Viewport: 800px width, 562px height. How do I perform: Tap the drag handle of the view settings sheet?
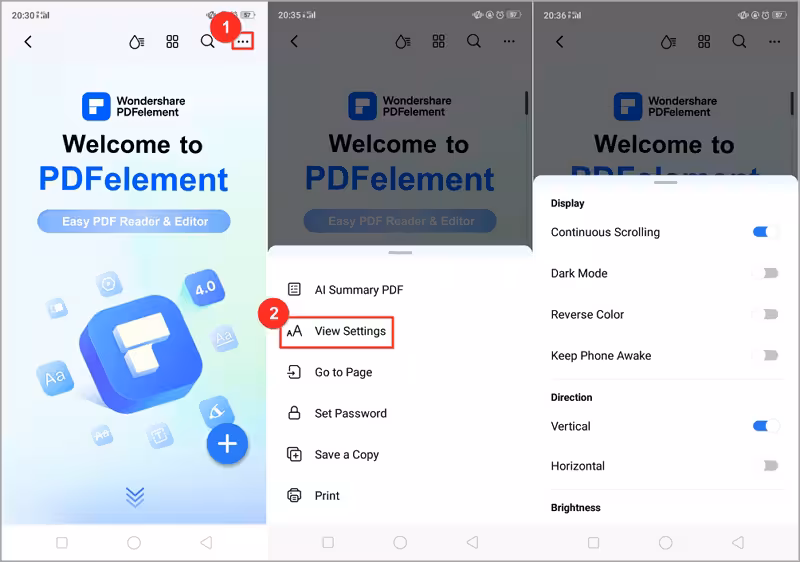click(x=665, y=182)
